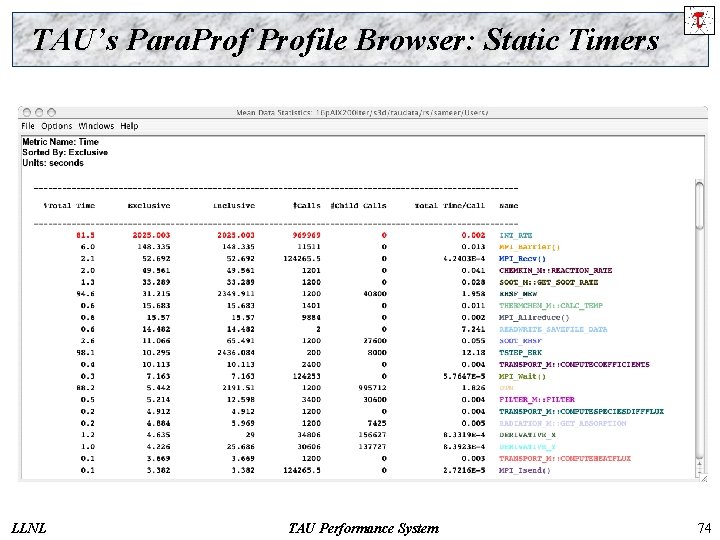720x540 pixels.
Task: Click the name column header
Action: tap(508, 206)
